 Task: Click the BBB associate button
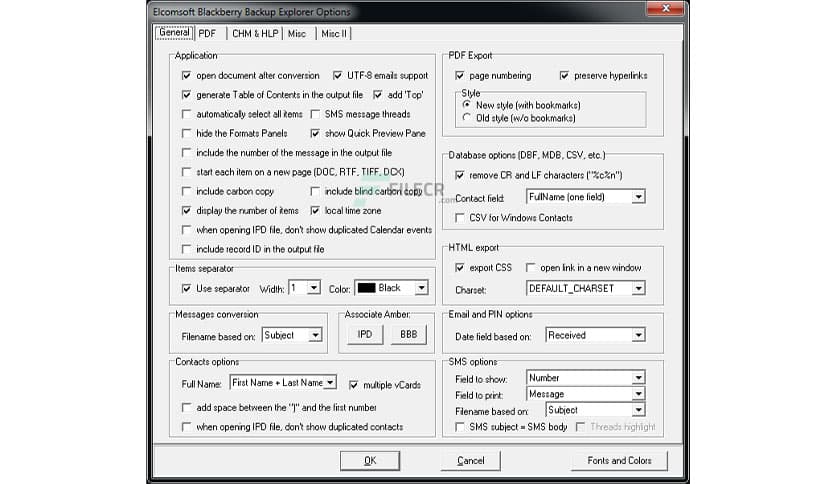pos(408,334)
